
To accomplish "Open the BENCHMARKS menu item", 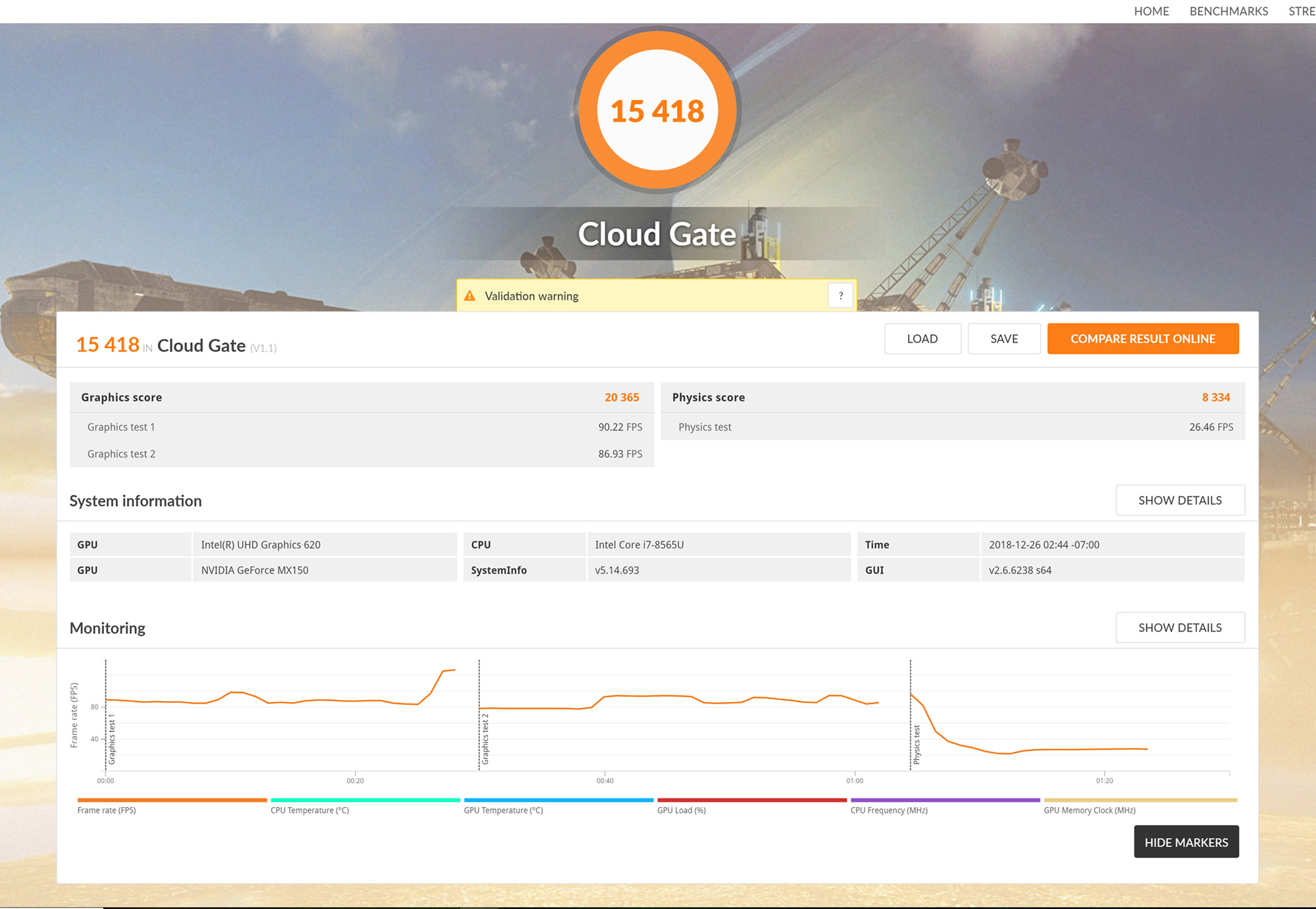I will click(1228, 11).
